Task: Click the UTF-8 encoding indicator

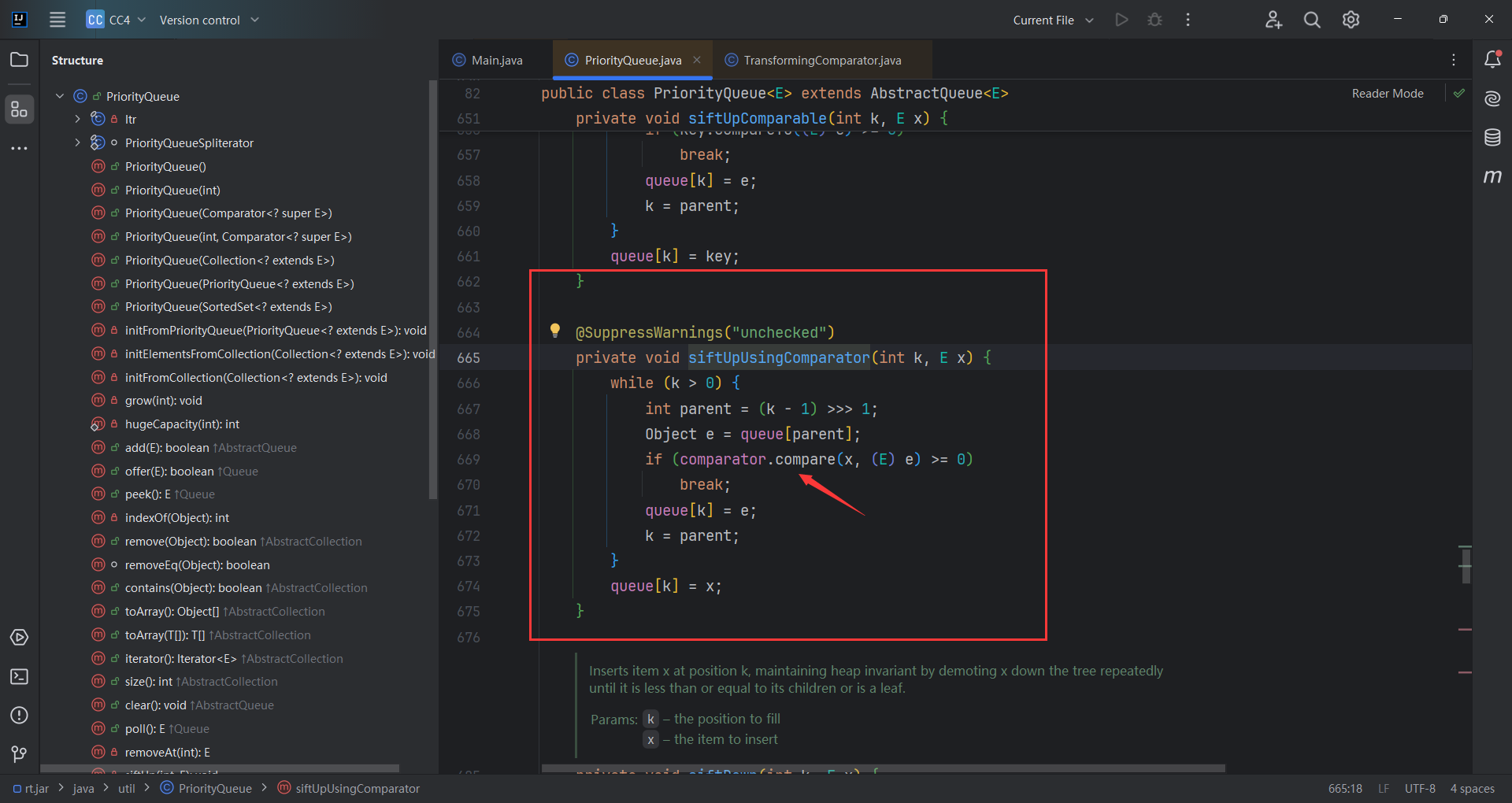Action: [x=1420, y=788]
